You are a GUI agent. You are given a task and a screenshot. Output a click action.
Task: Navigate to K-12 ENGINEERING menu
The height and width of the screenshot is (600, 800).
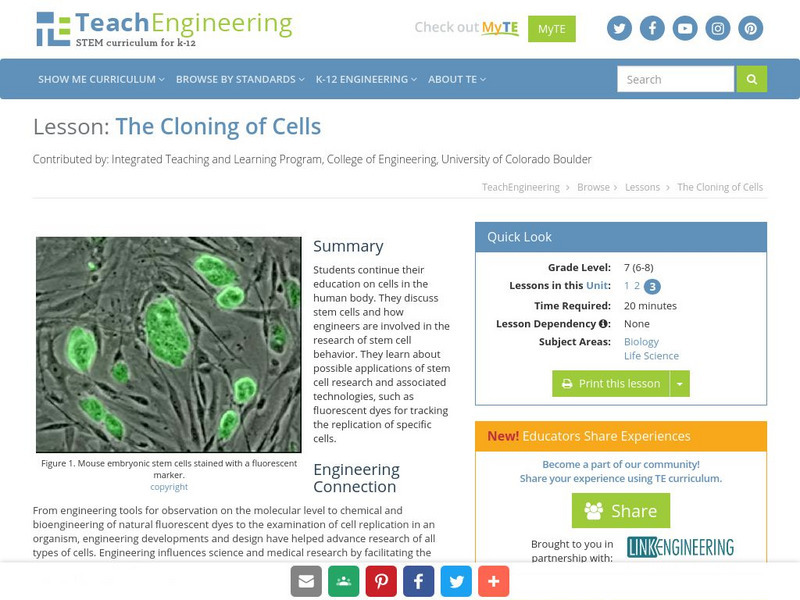pyautogui.click(x=367, y=78)
